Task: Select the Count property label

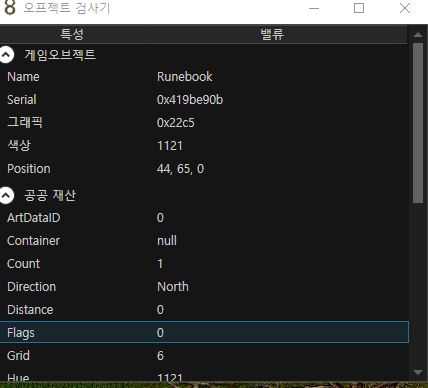Action: pos(23,264)
